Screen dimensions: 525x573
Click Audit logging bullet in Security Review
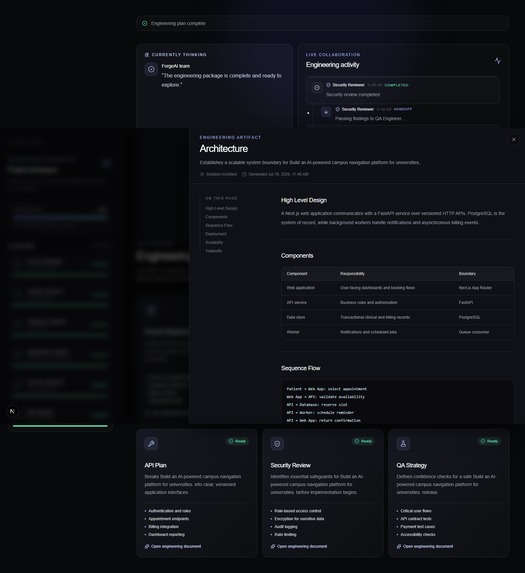point(286,527)
